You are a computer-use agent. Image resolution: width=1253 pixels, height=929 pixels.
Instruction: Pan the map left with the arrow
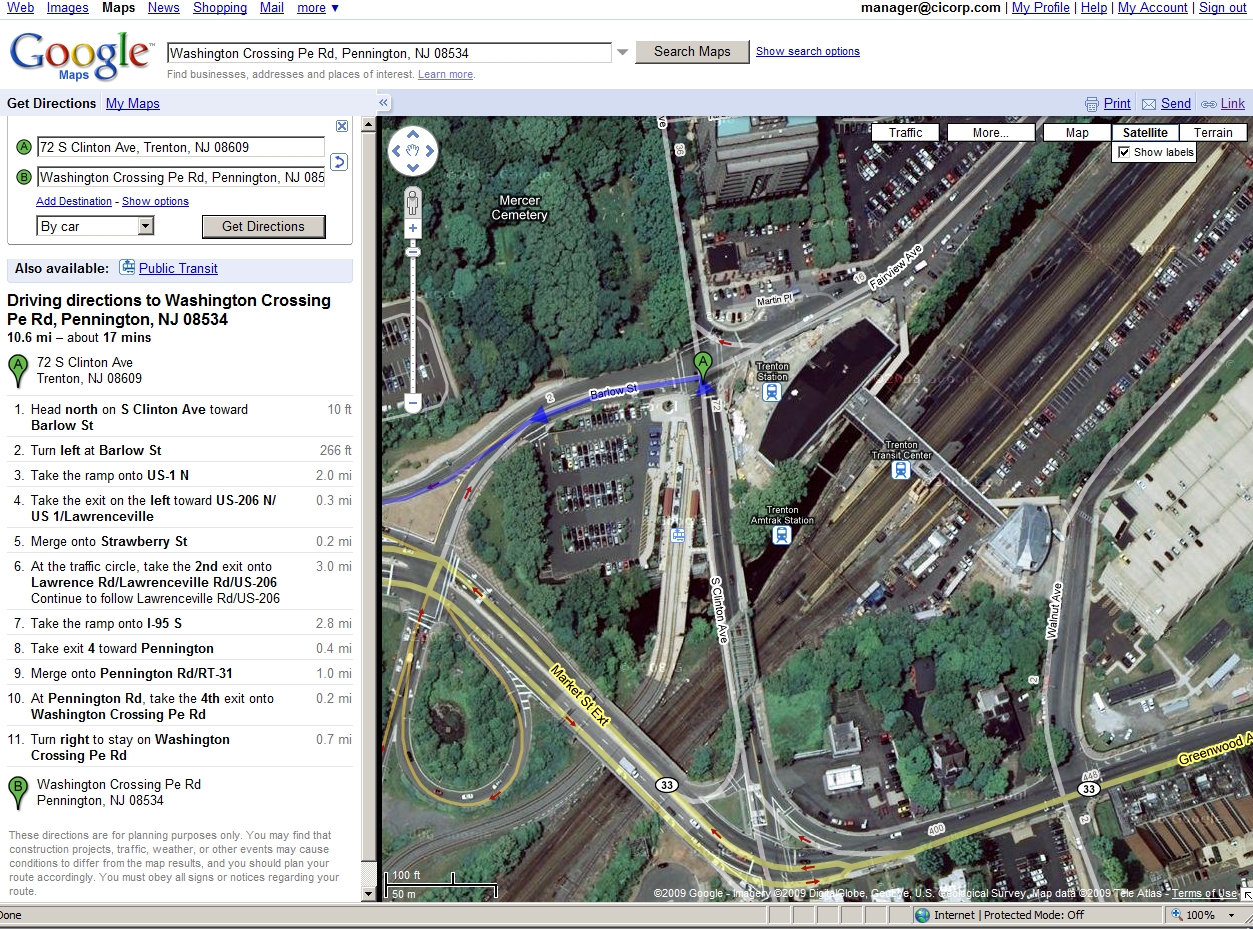coord(397,151)
